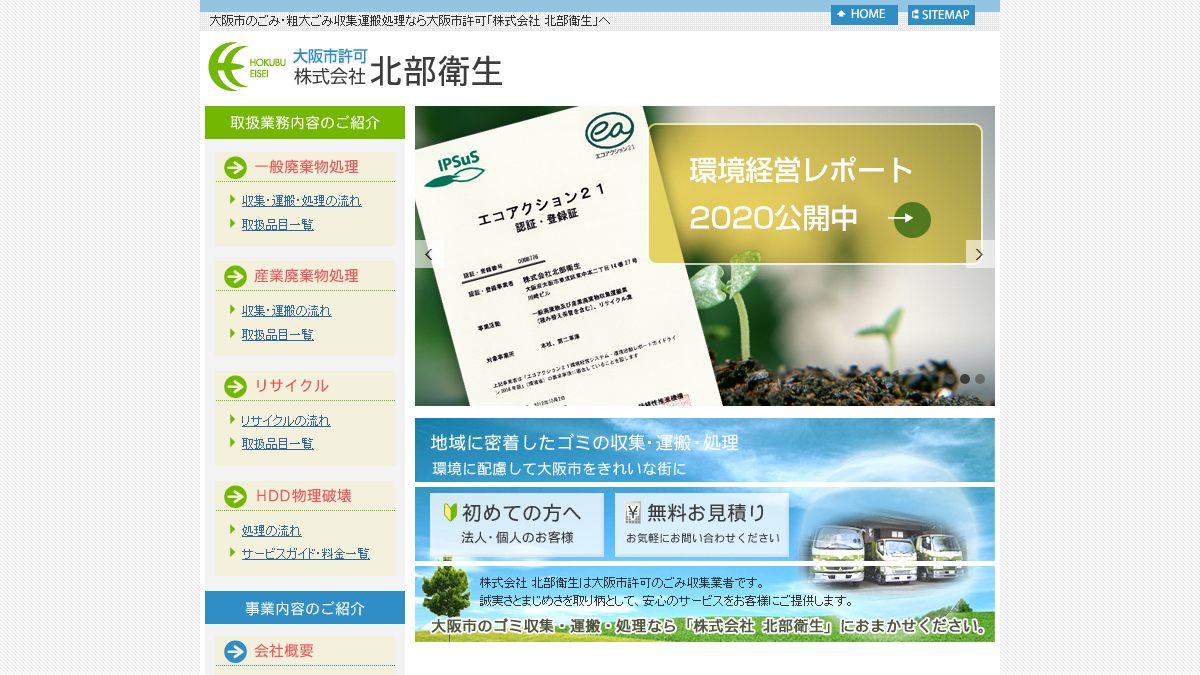This screenshot has height=675, width=1200.
Task: Click yen calculator icon on 無料お見積り
Action: click(633, 513)
